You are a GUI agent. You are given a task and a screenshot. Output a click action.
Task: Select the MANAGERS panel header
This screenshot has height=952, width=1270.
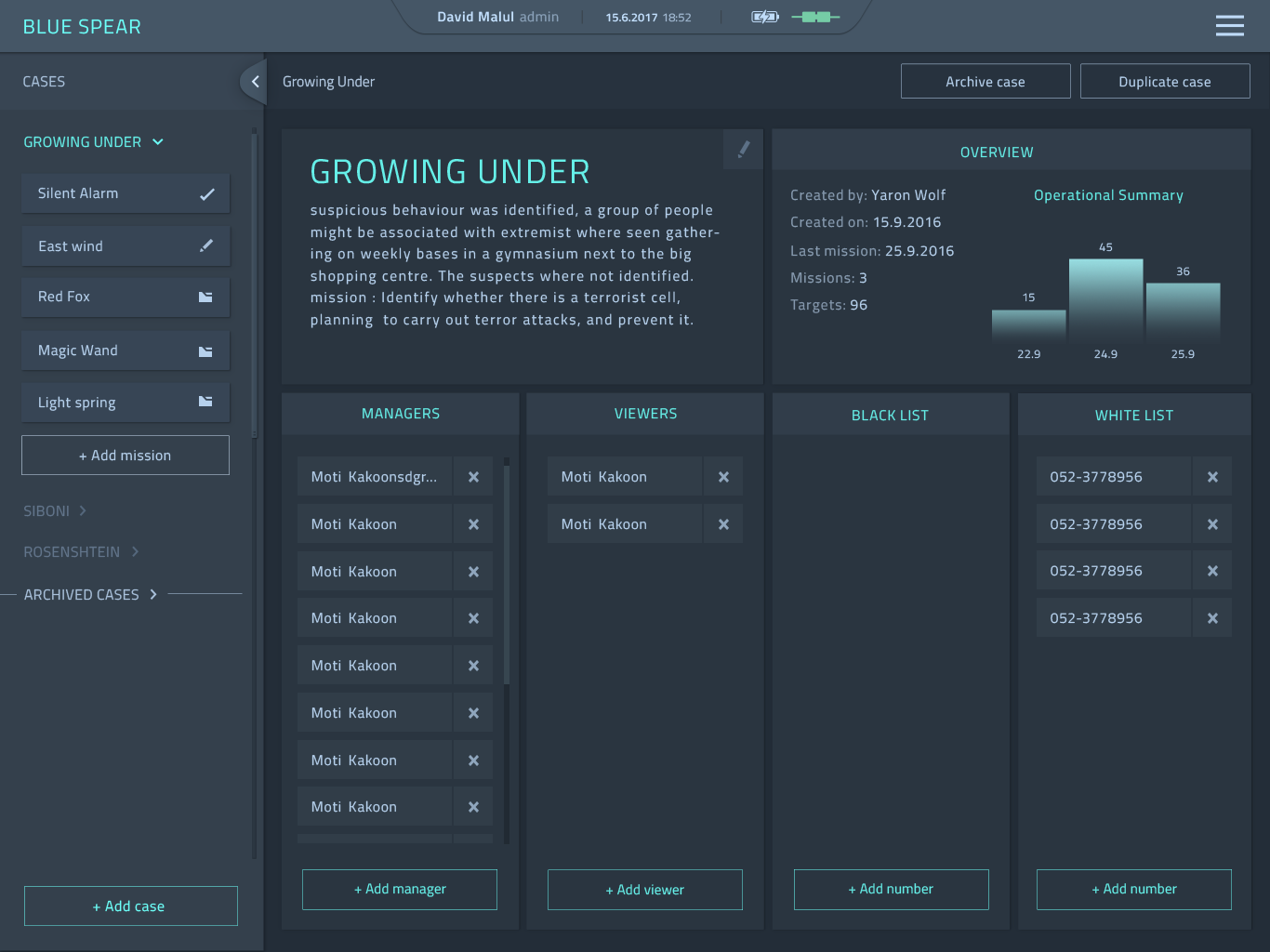click(401, 414)
